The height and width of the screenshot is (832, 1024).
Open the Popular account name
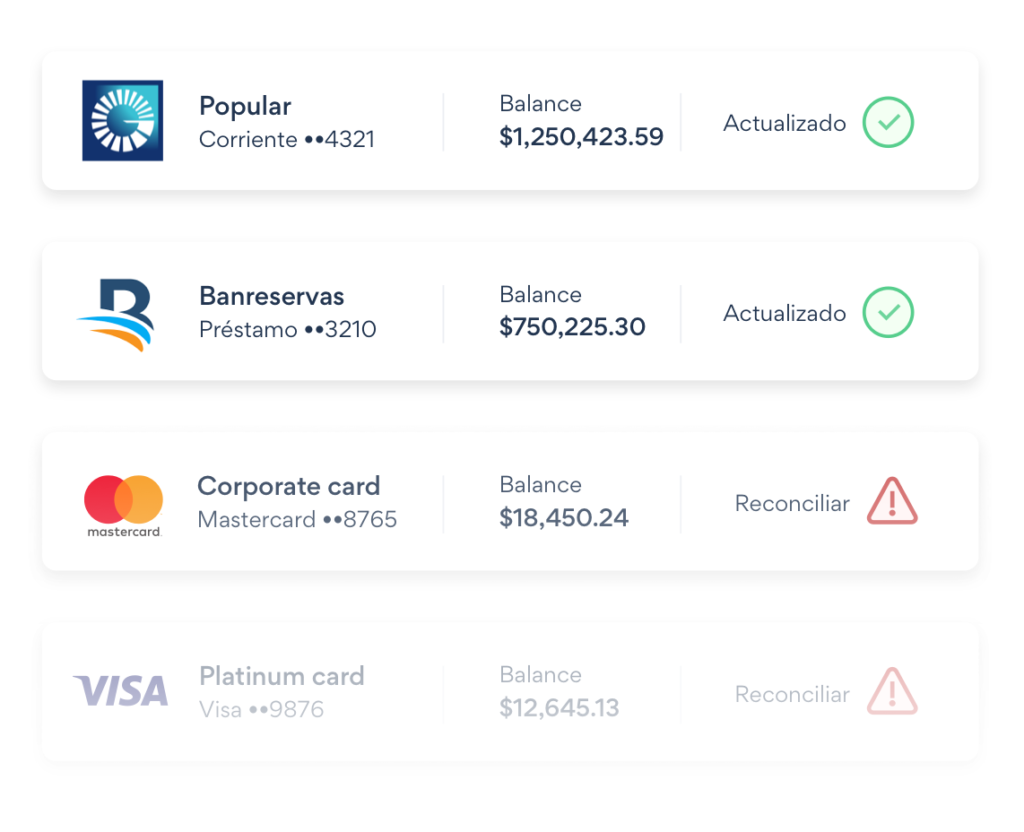click(245, 106)
